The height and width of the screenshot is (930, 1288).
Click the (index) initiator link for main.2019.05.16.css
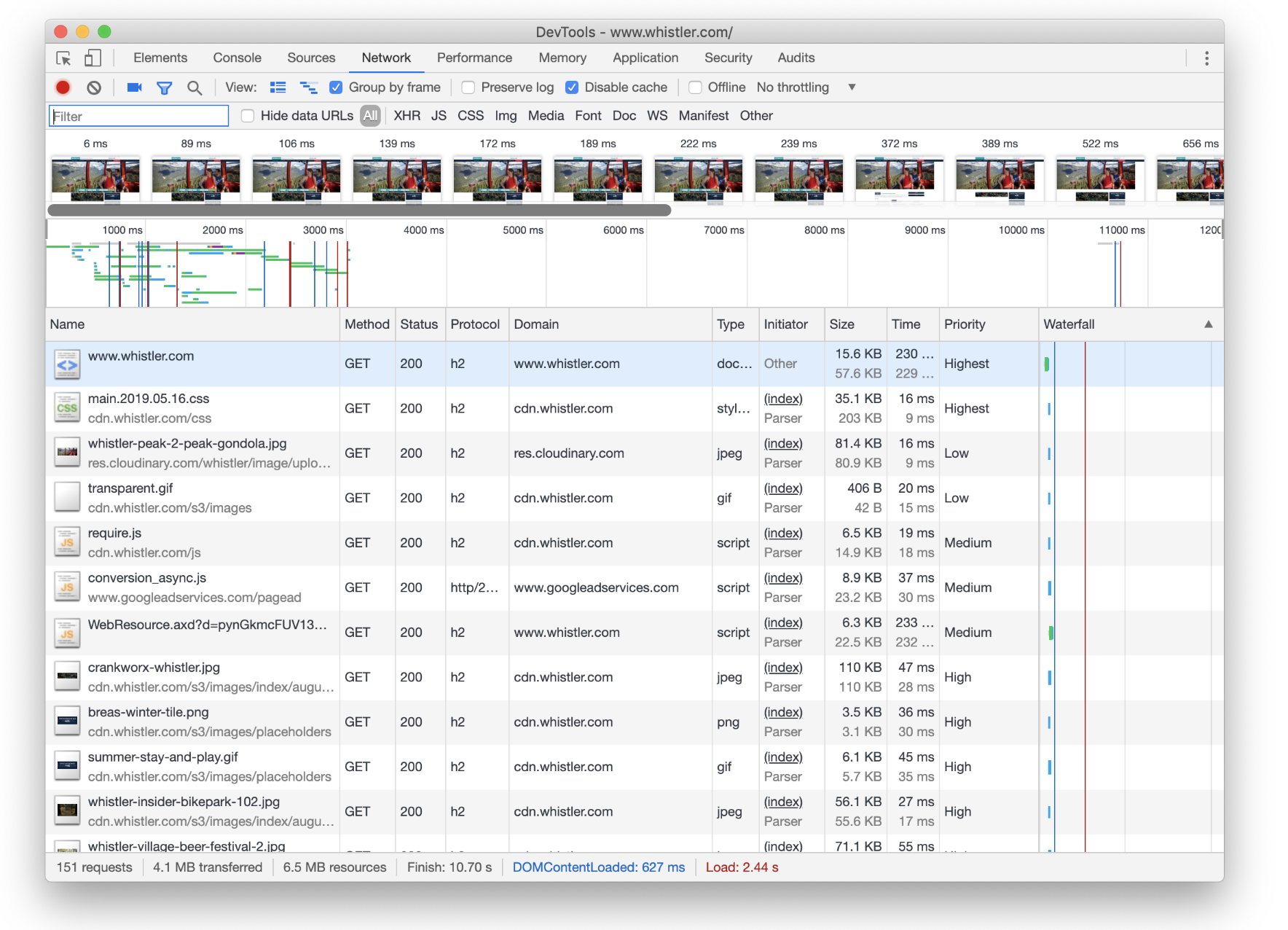782,399
